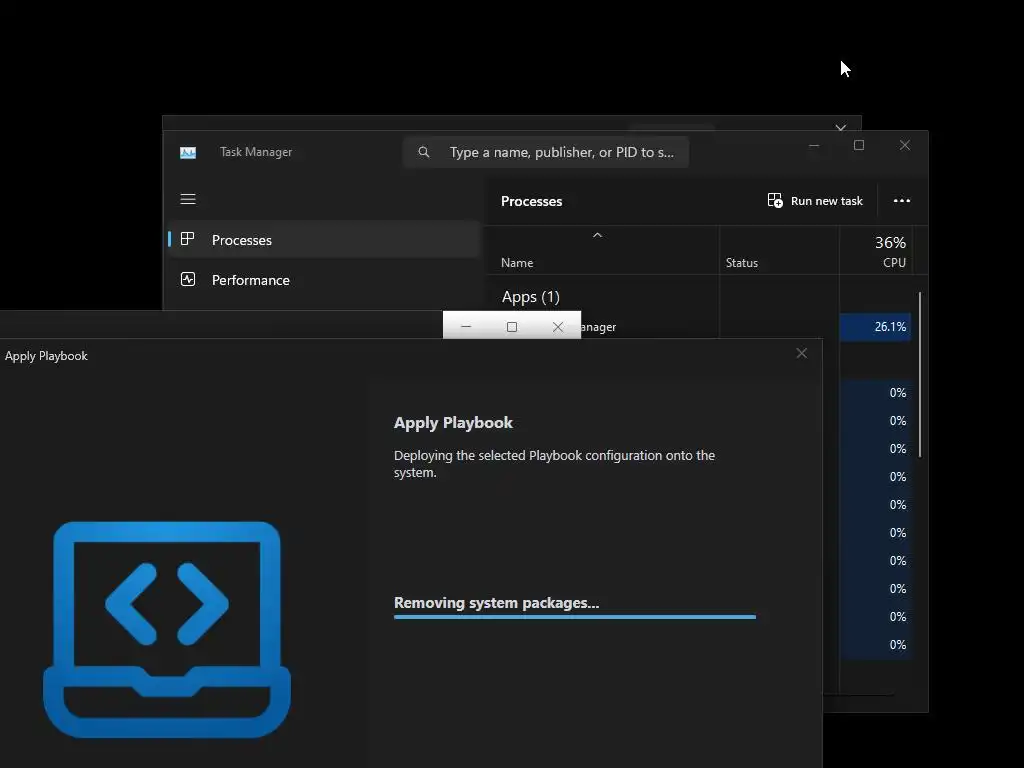Select the Apps (1) group heading
The image size is (1024, 768).
click(531, 297)
